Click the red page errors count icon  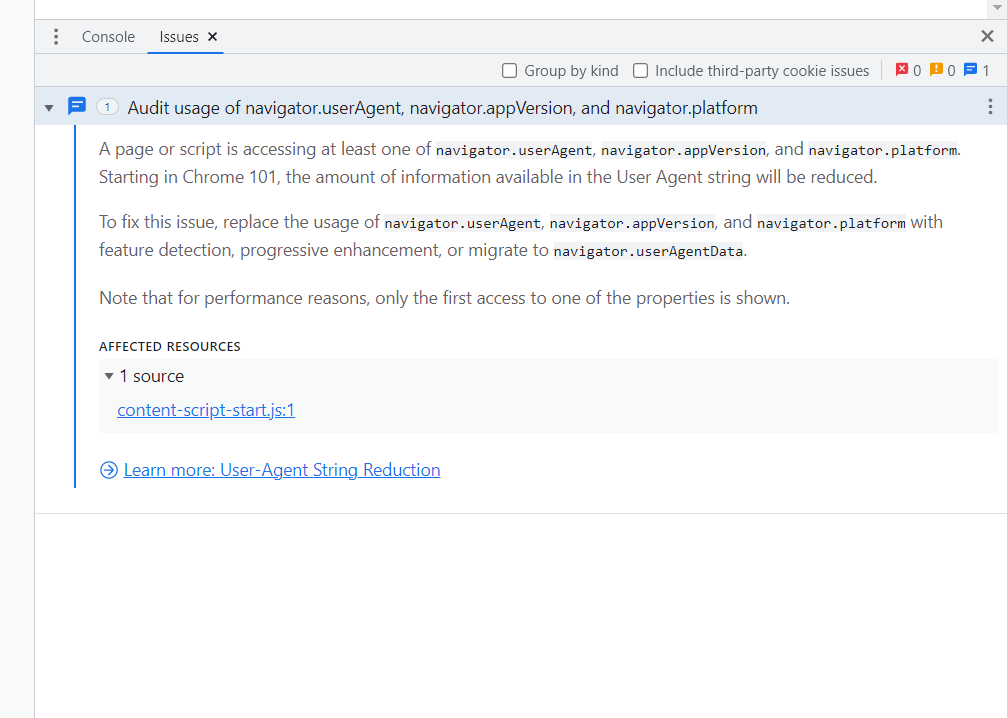pos(902,70)
